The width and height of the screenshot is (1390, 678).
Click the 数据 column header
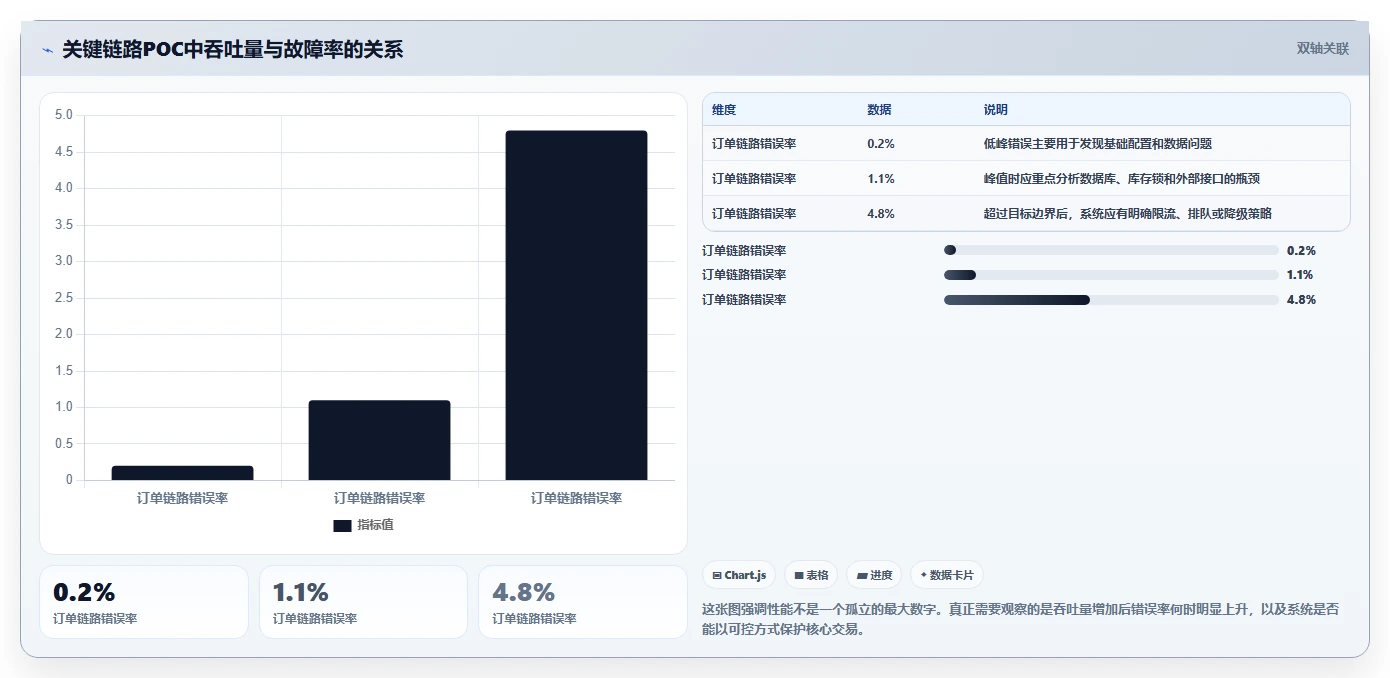click(879, 110)
